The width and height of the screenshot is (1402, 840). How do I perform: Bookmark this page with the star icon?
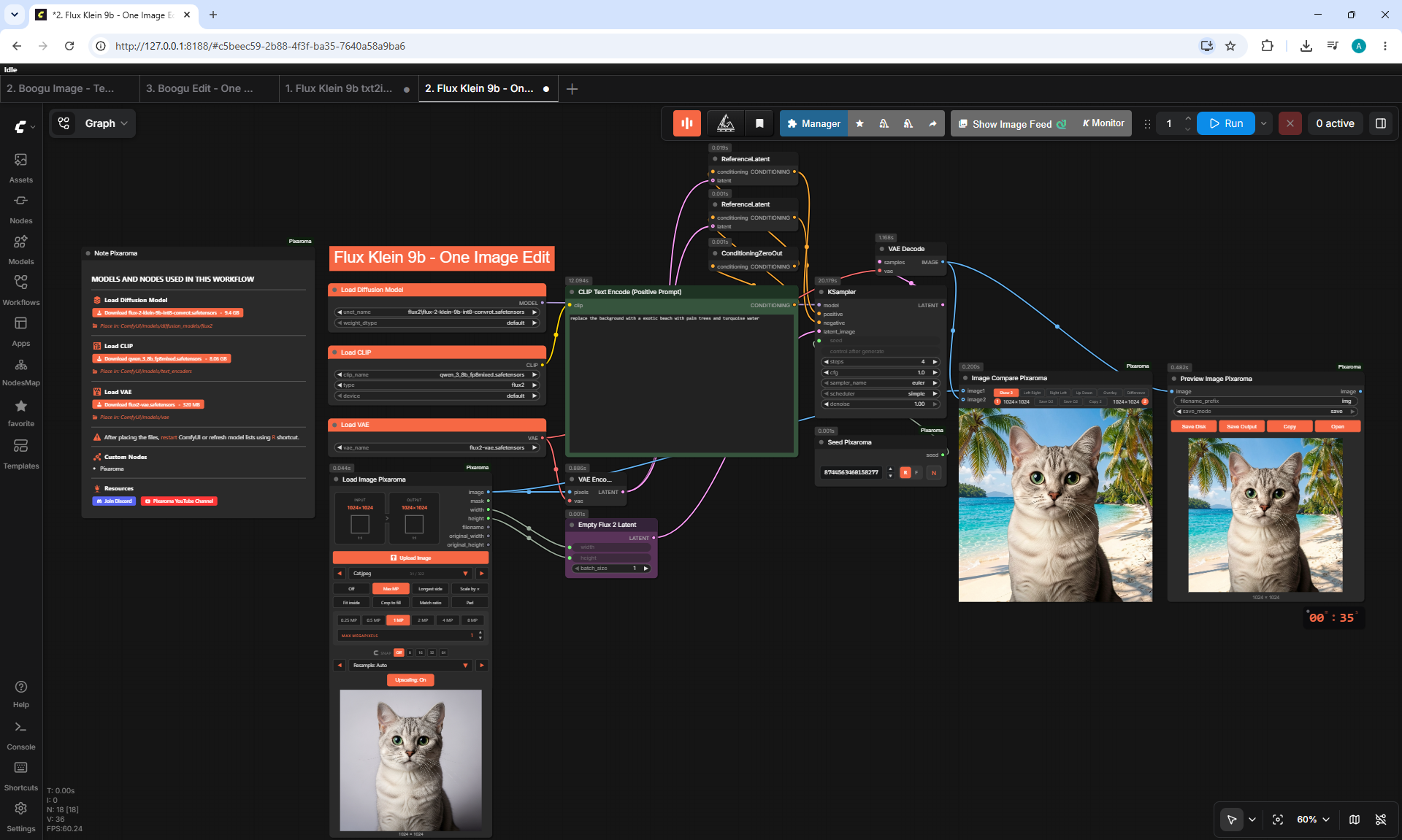coord(1230,46)
